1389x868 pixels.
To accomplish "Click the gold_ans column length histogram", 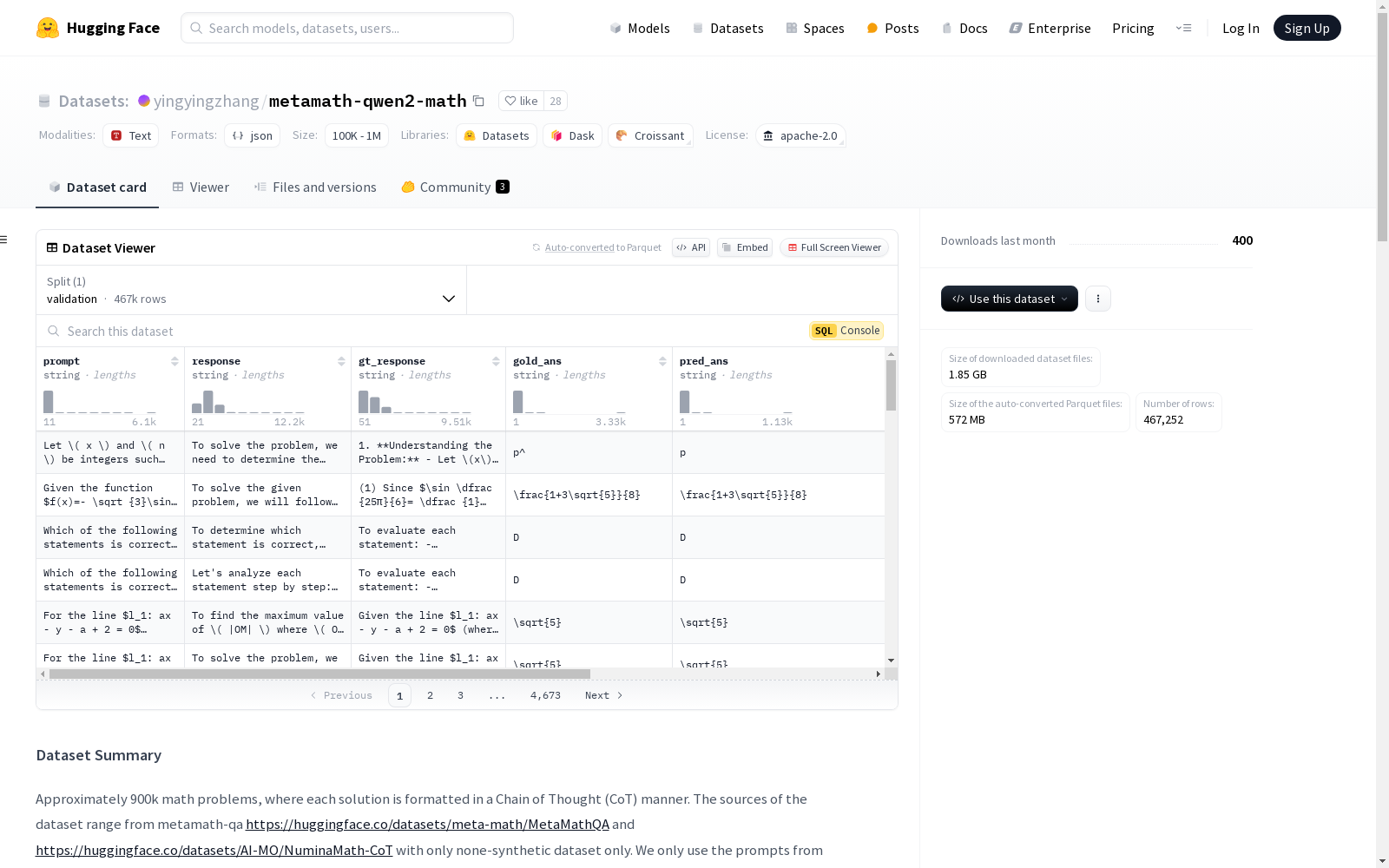I will (x=569, y=402).
